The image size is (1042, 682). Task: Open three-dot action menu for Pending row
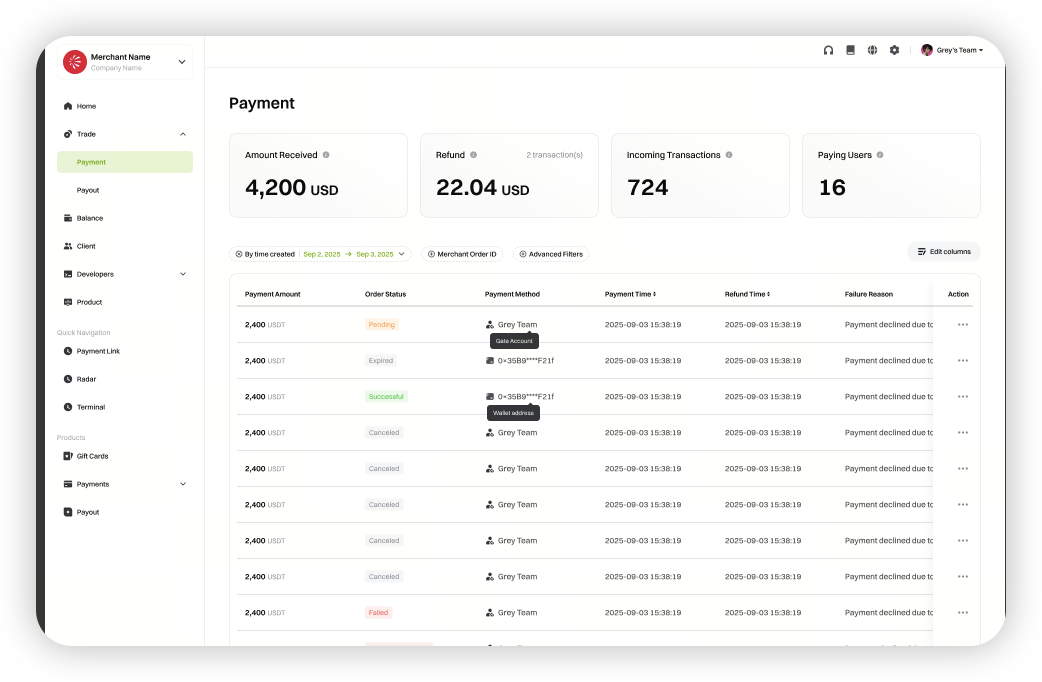pos(962,325)
